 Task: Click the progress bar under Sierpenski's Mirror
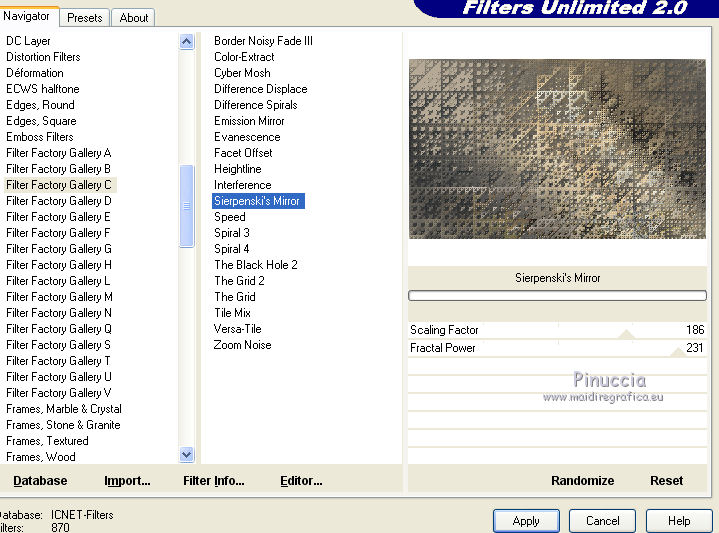(557, 296)
